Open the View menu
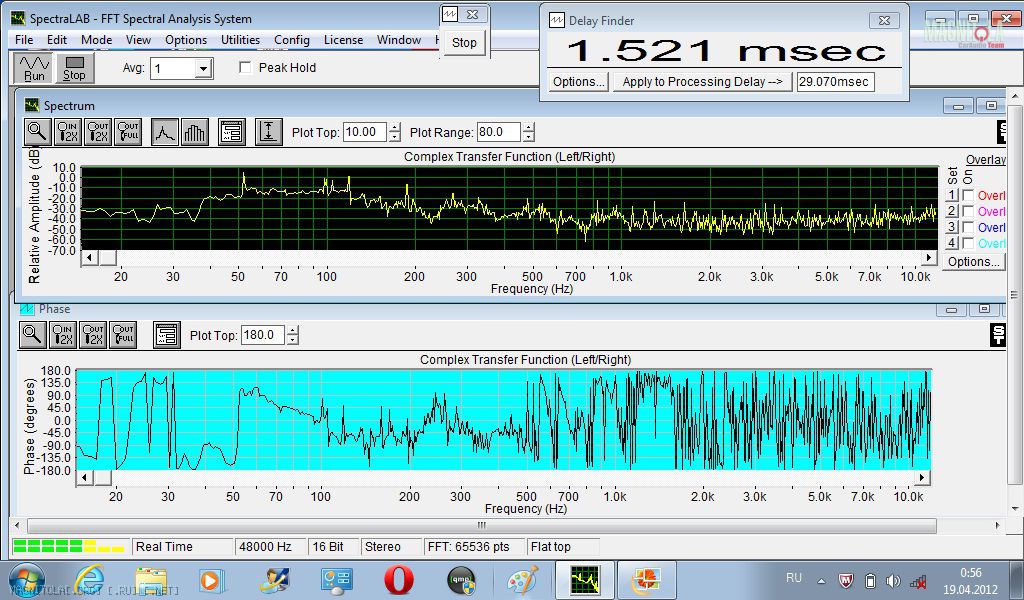The width and height of the screenshot is (1024, 600). [138, 40]
